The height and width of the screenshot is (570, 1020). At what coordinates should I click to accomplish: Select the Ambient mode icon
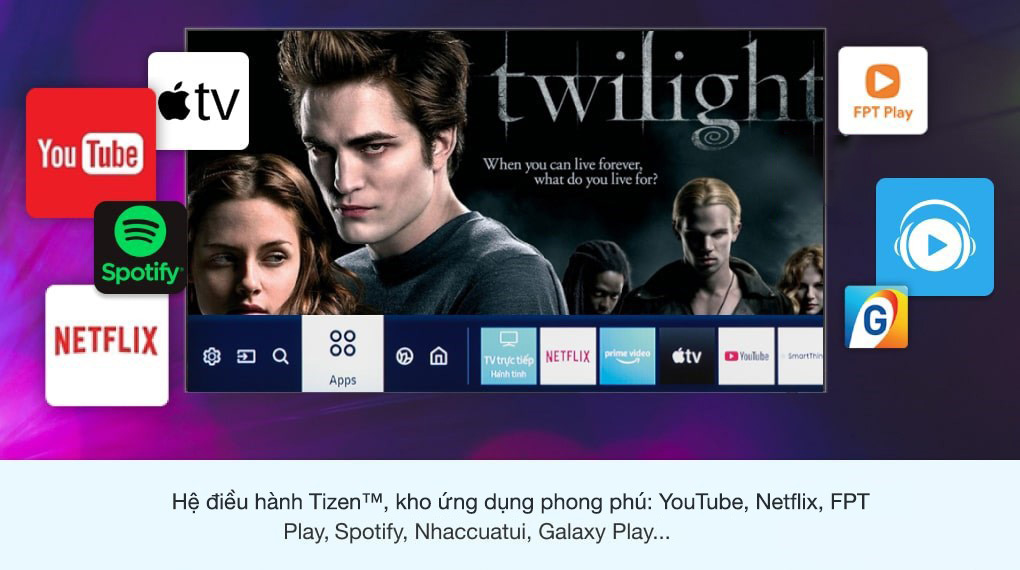[405, 356]
